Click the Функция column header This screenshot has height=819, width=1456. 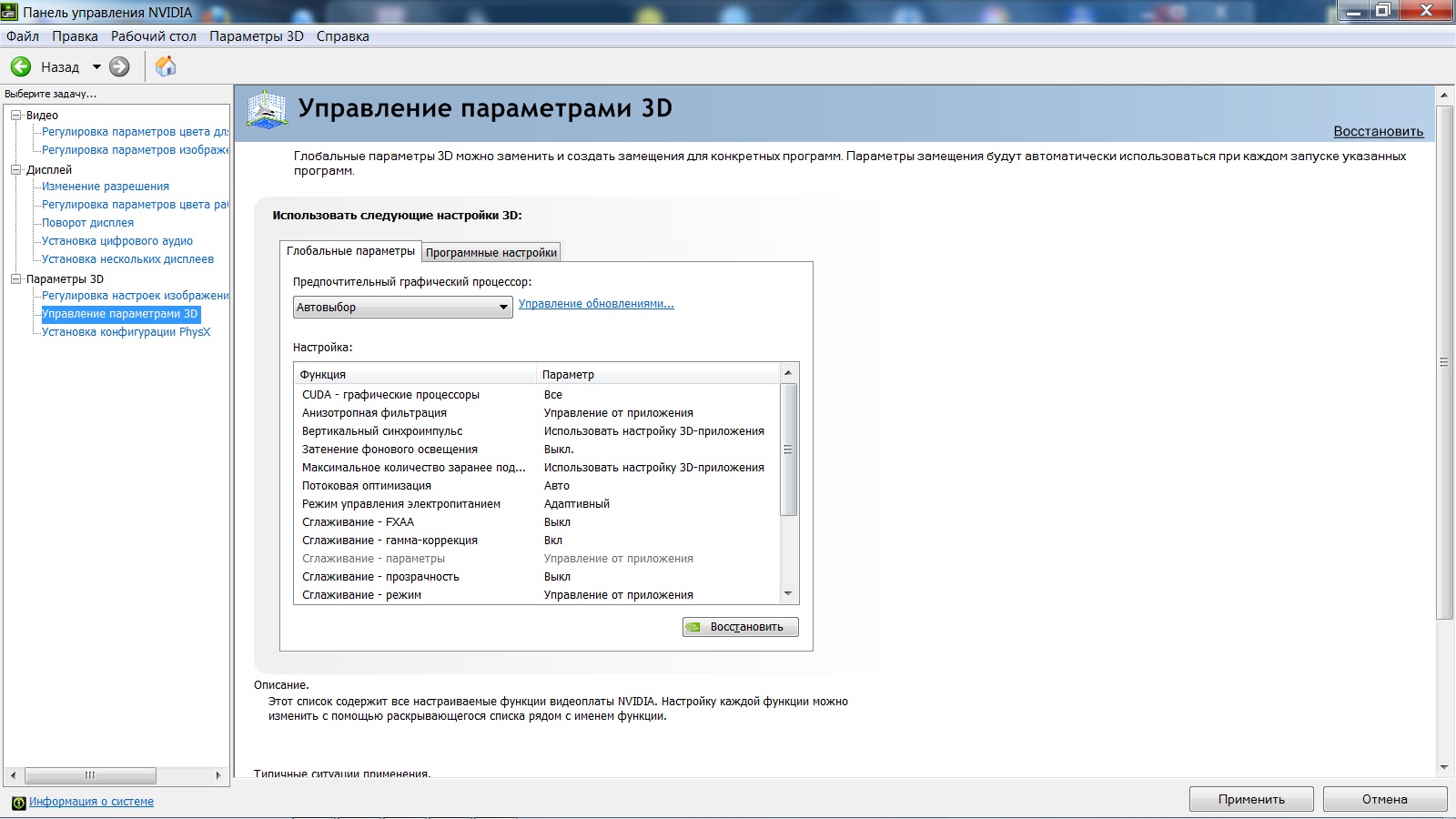pyautogui.click(x=415, y=374)
